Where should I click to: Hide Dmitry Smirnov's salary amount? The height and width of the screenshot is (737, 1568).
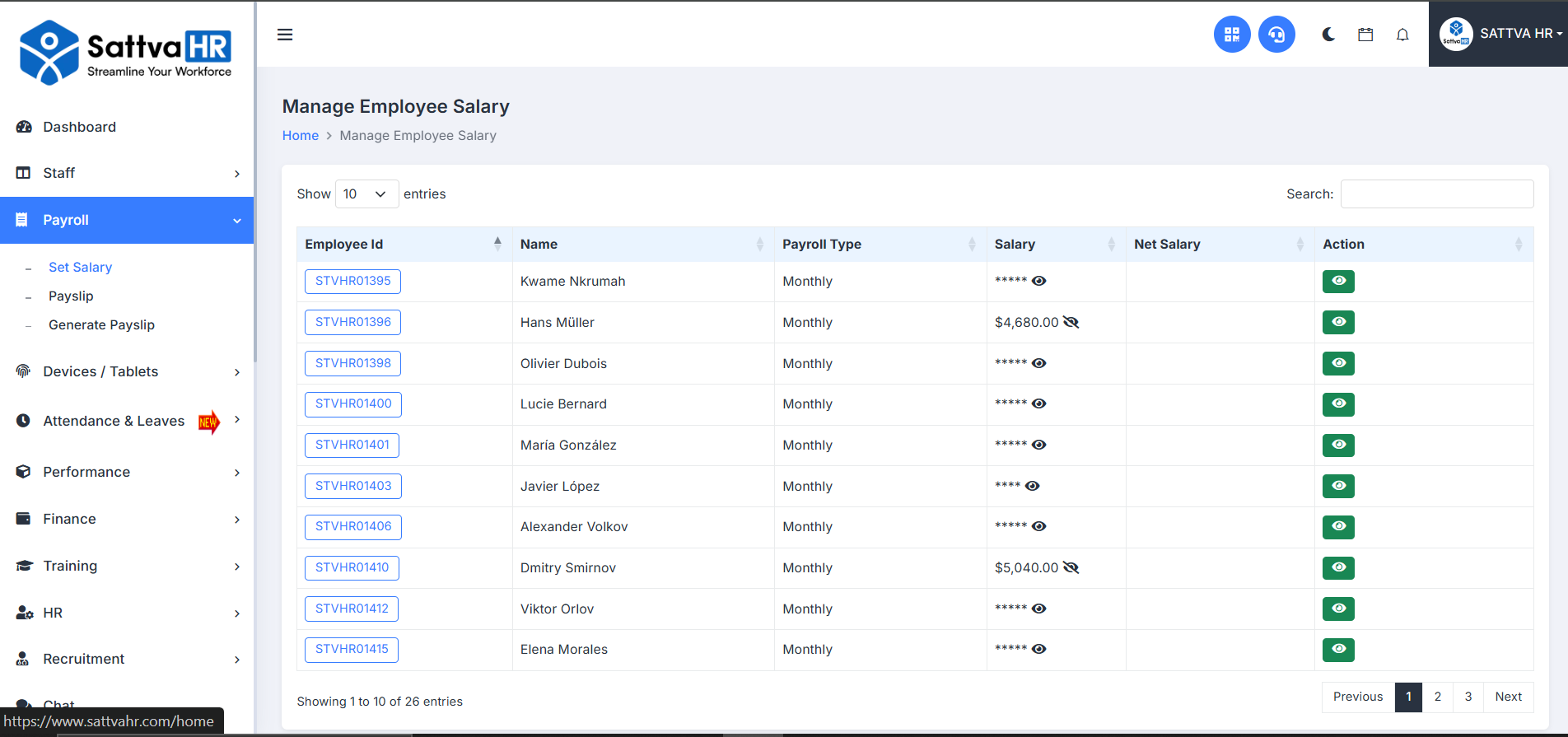coord(1071,567)
